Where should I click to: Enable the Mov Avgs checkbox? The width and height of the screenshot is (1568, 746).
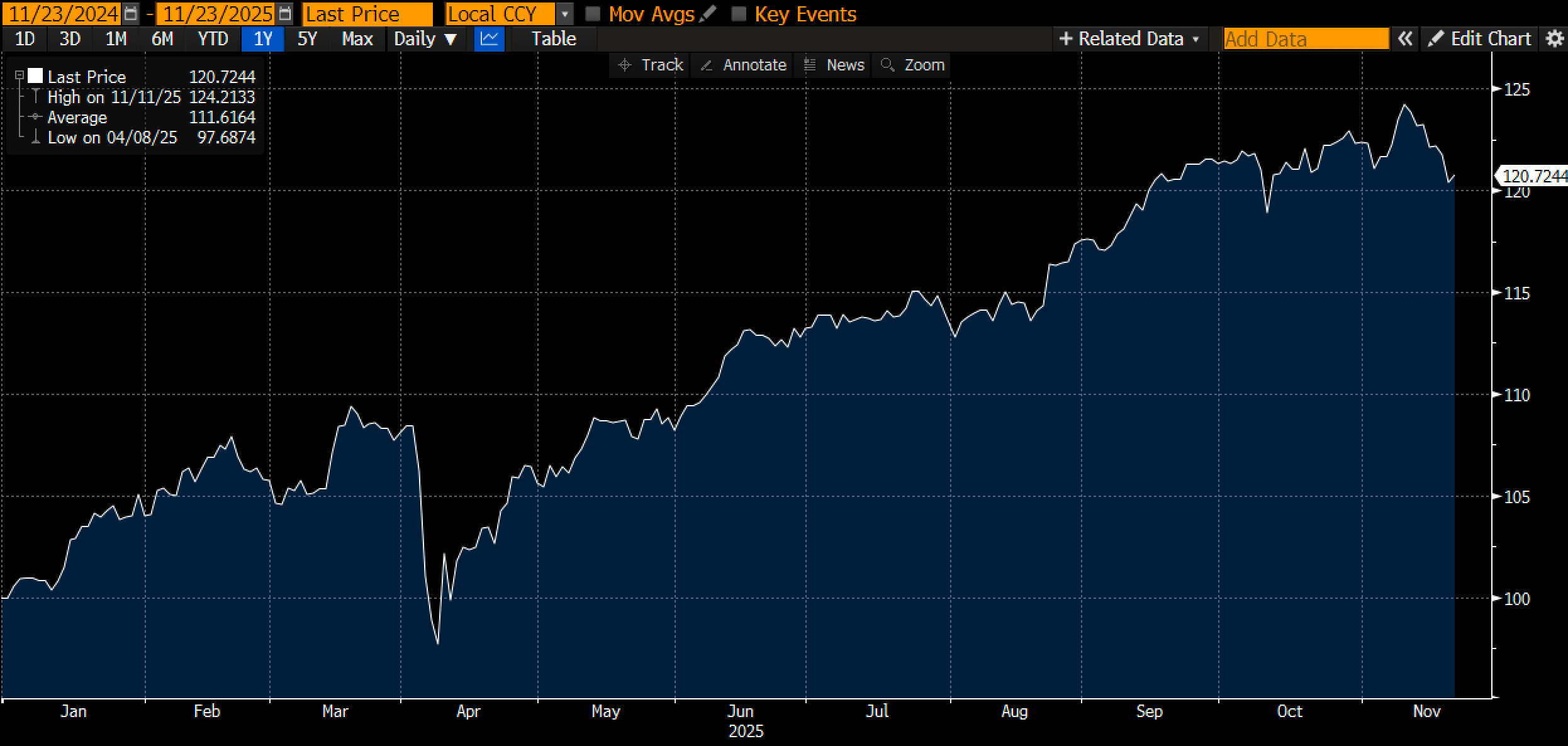click(x=593, y=14)
